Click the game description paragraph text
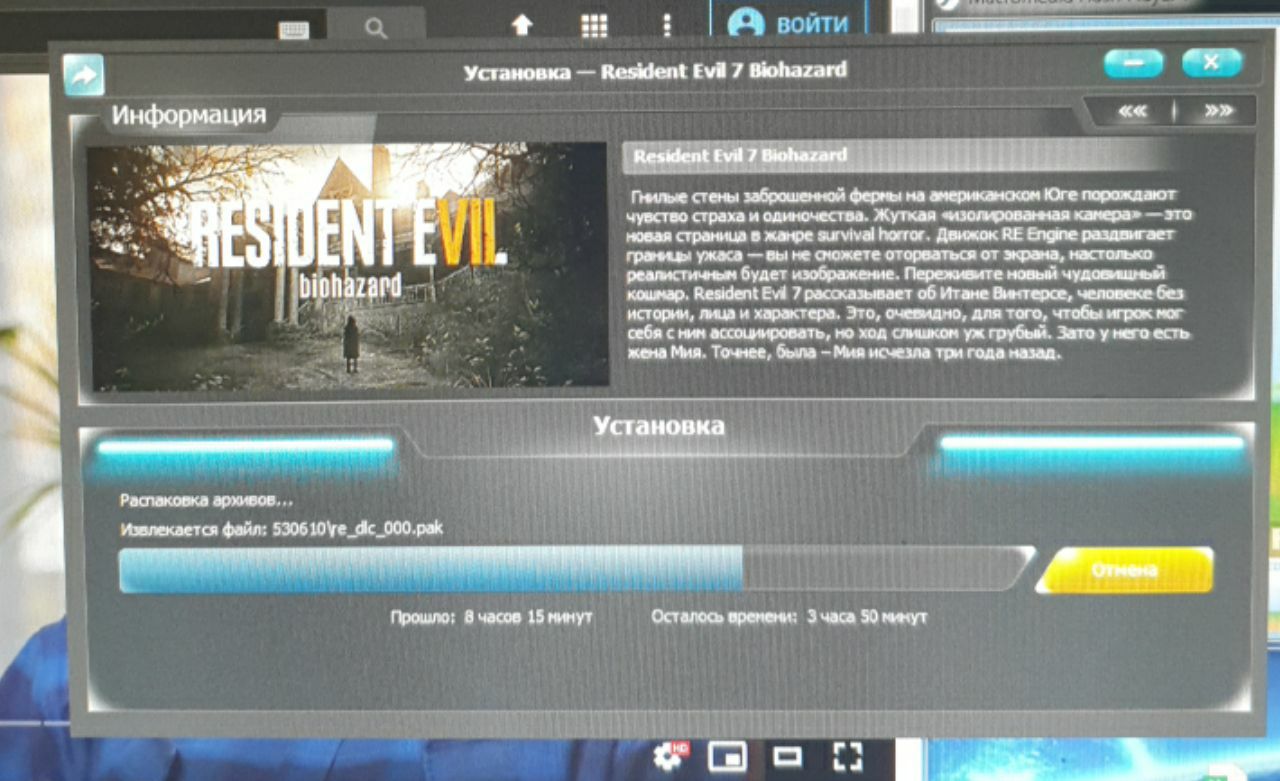1280x781 pixels. point(908,273)
